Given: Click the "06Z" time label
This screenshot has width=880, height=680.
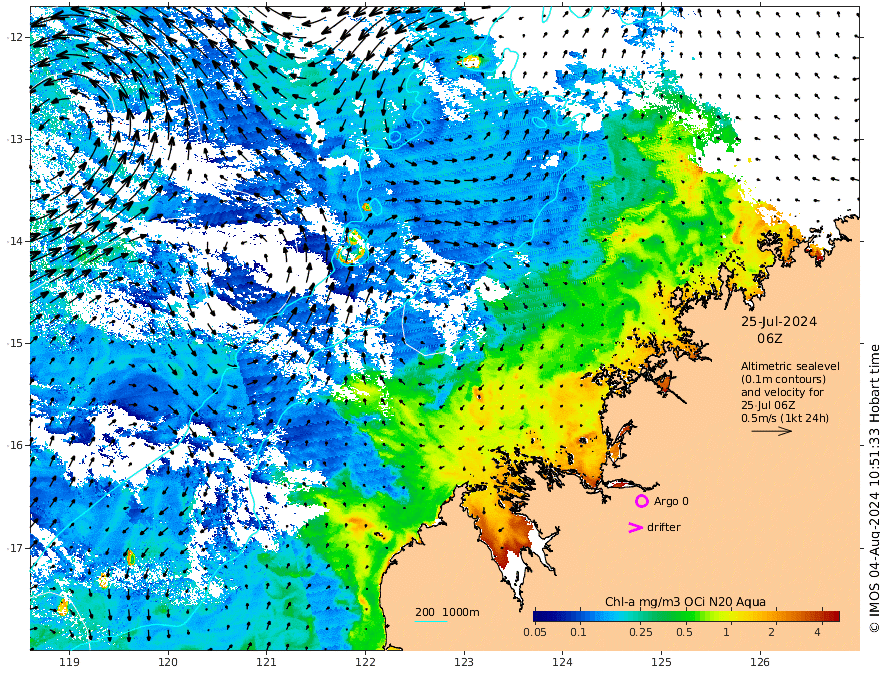Looking at the screenshot, I should point(769,339).
